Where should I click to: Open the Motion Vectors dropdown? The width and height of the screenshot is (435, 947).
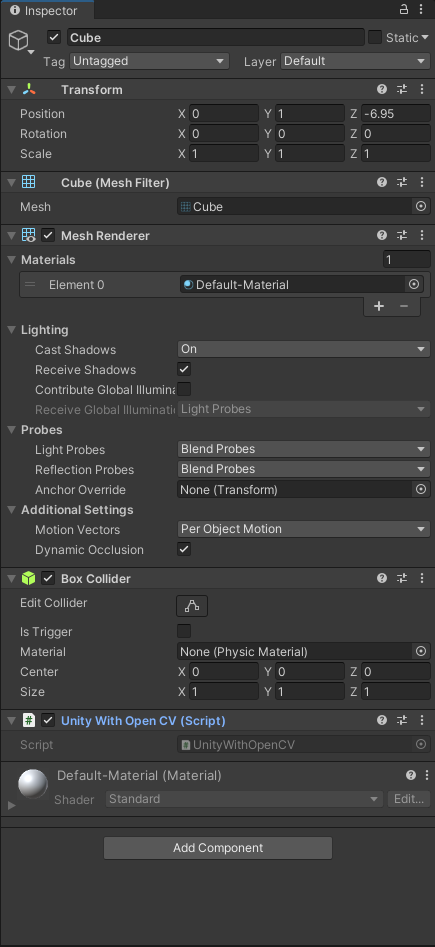(x=304, y=529)
